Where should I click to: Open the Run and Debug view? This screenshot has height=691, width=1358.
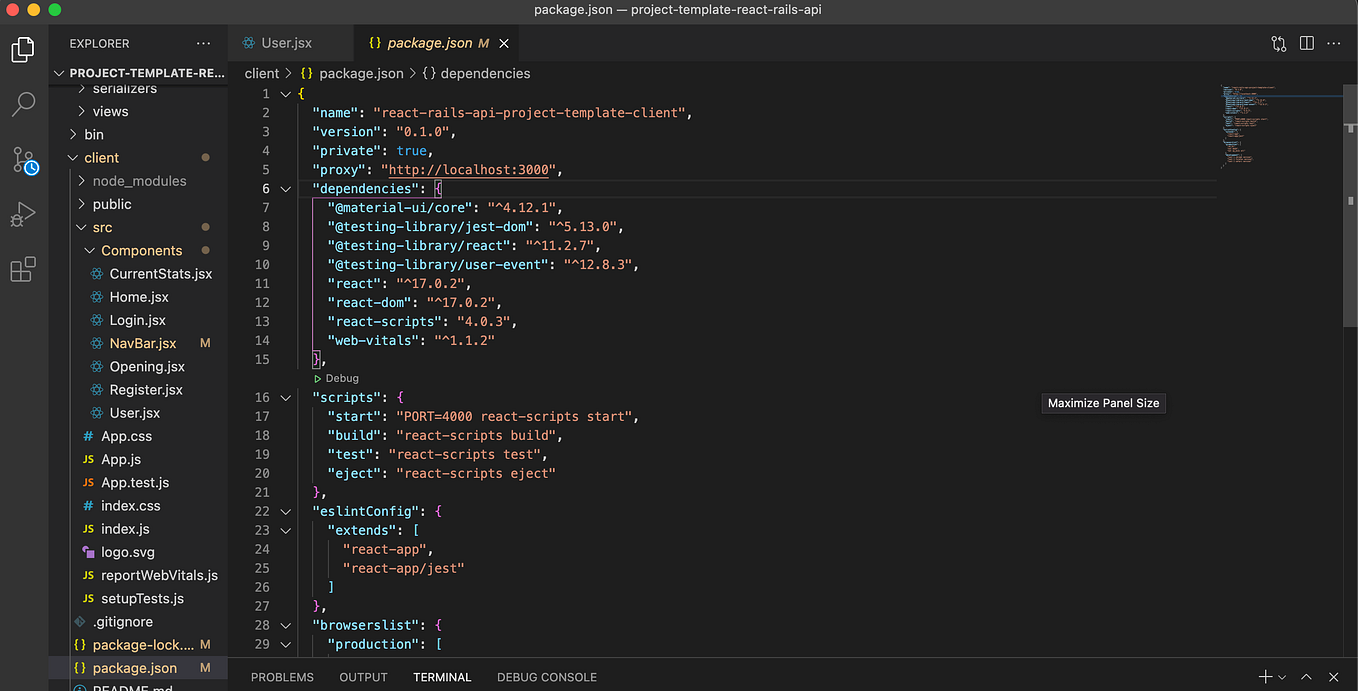pos(23,214)
